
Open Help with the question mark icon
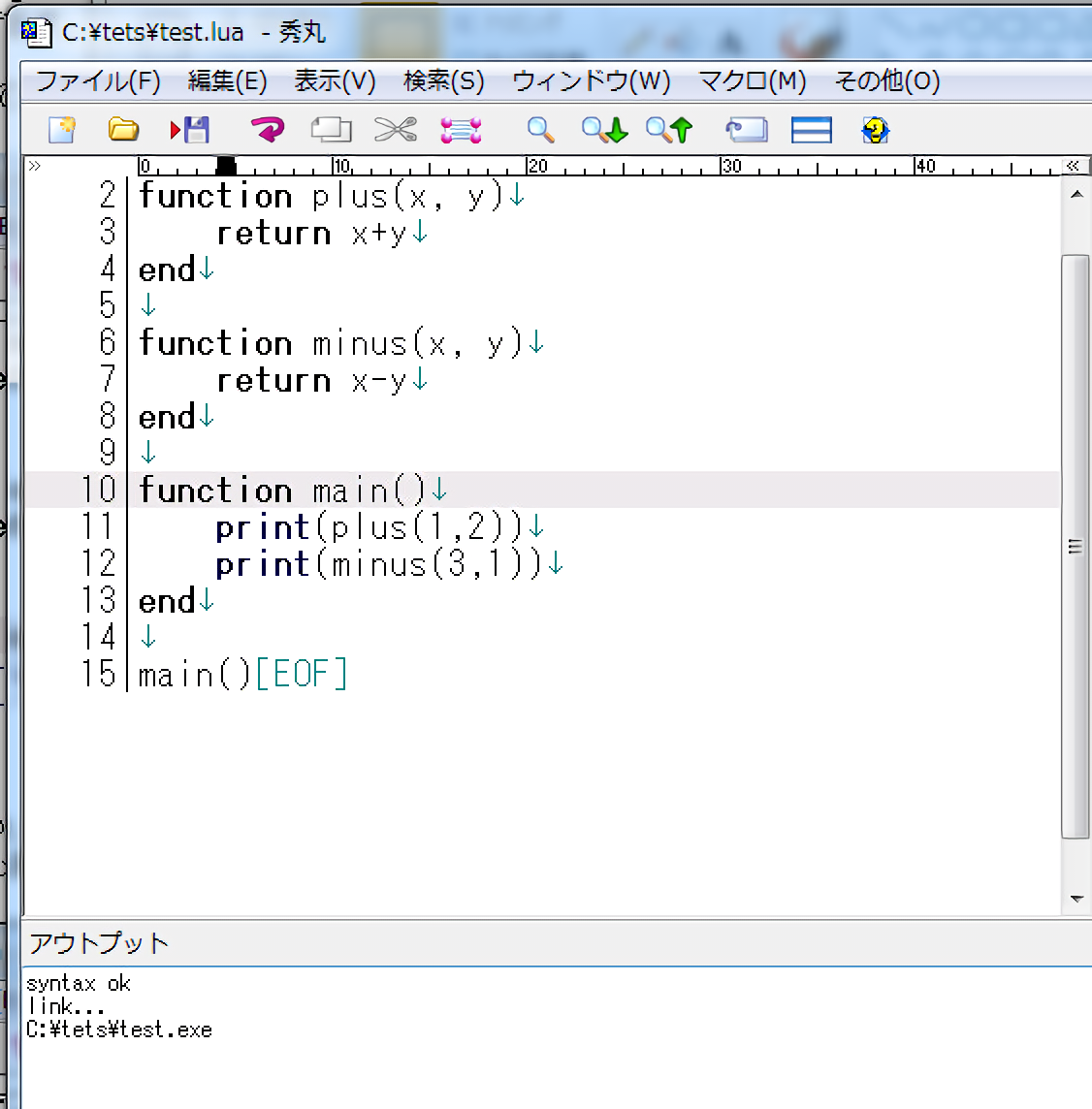(875, 130)
